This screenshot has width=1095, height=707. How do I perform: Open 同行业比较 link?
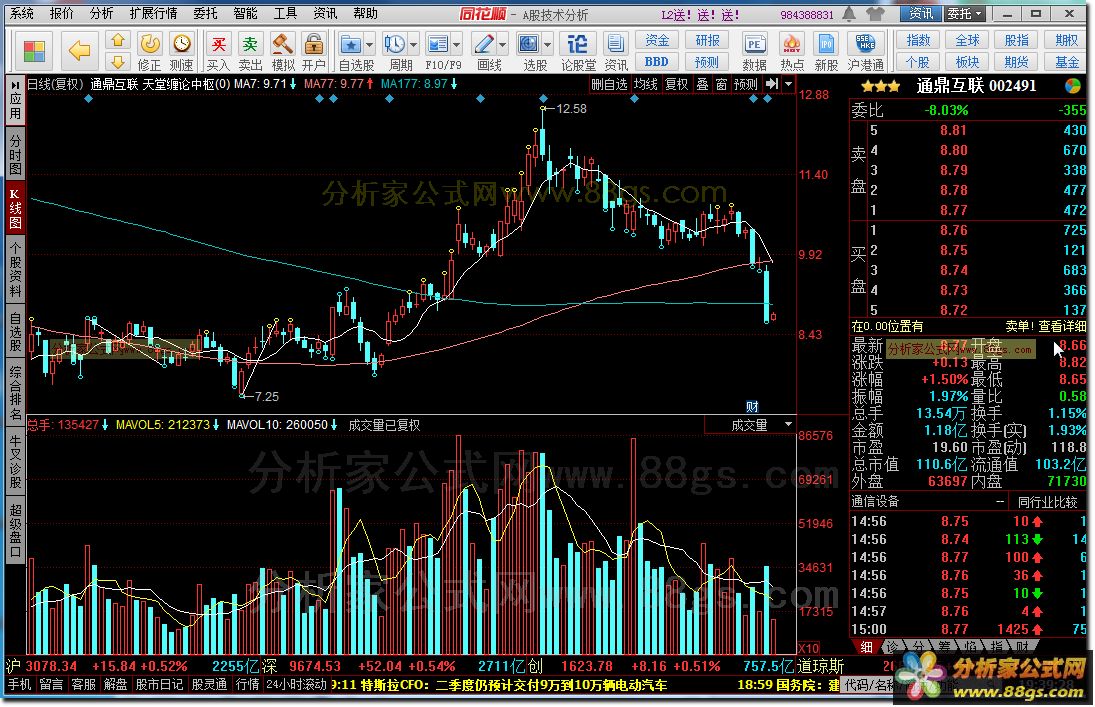[x=1048, y=502]
